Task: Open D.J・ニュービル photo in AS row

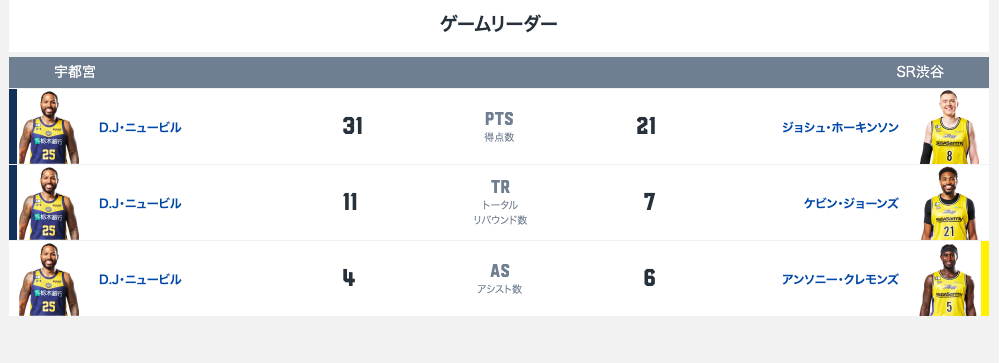Action: tap(49, 279)
